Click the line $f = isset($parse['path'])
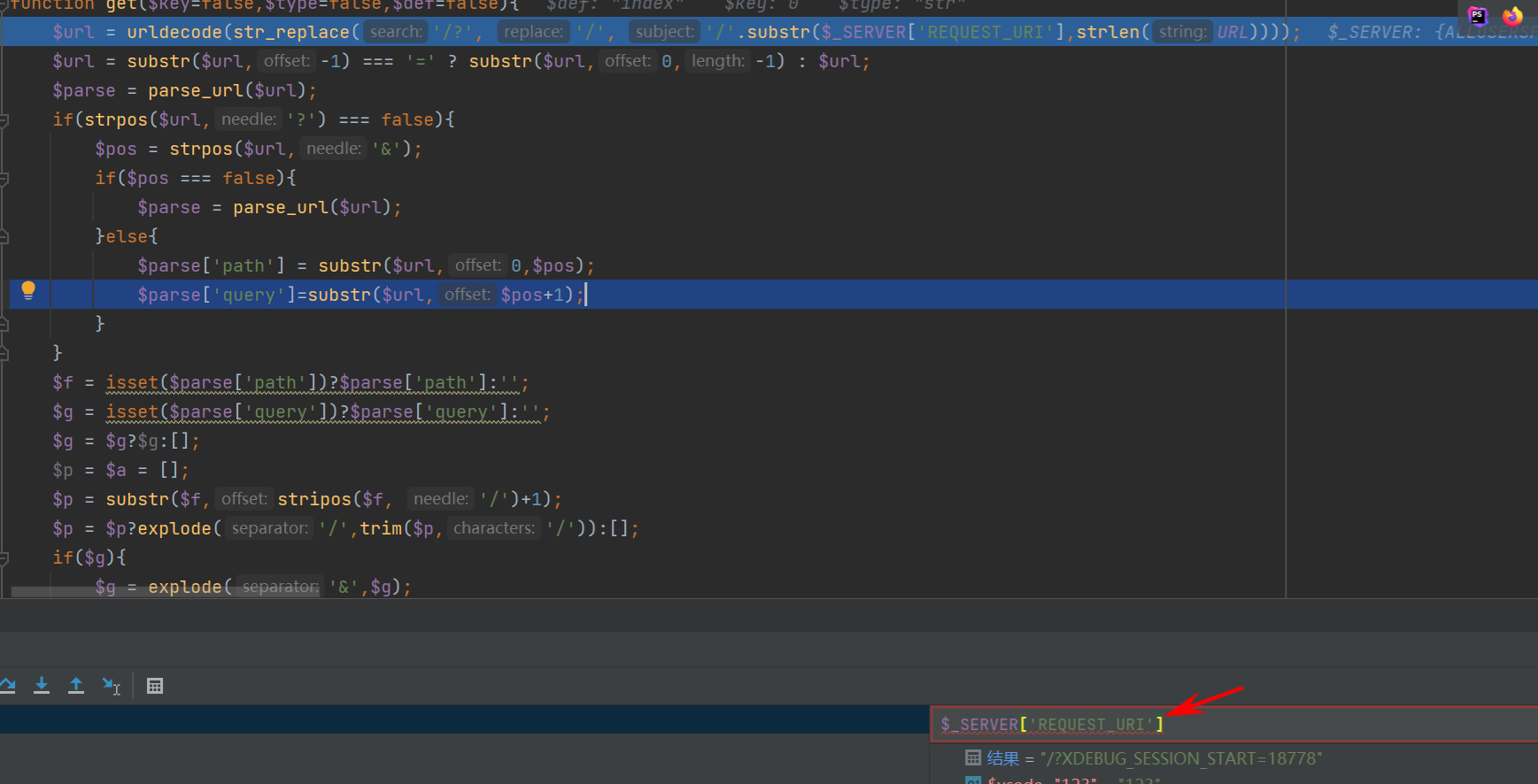Viewport: 1538px width, 784px height. tap(290, 382)
